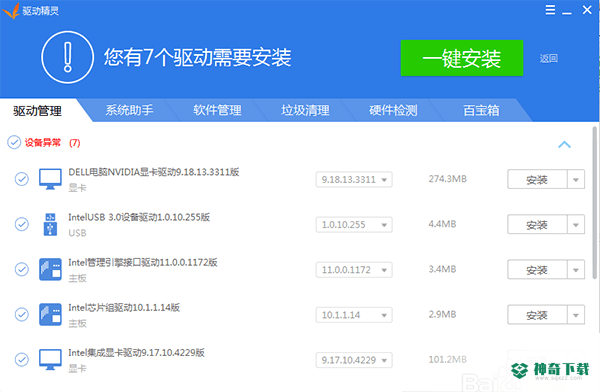Open install options arrow for Intel chipset driver
The height and width of the screenshot is (392, 600).
(x=576, y=315)
